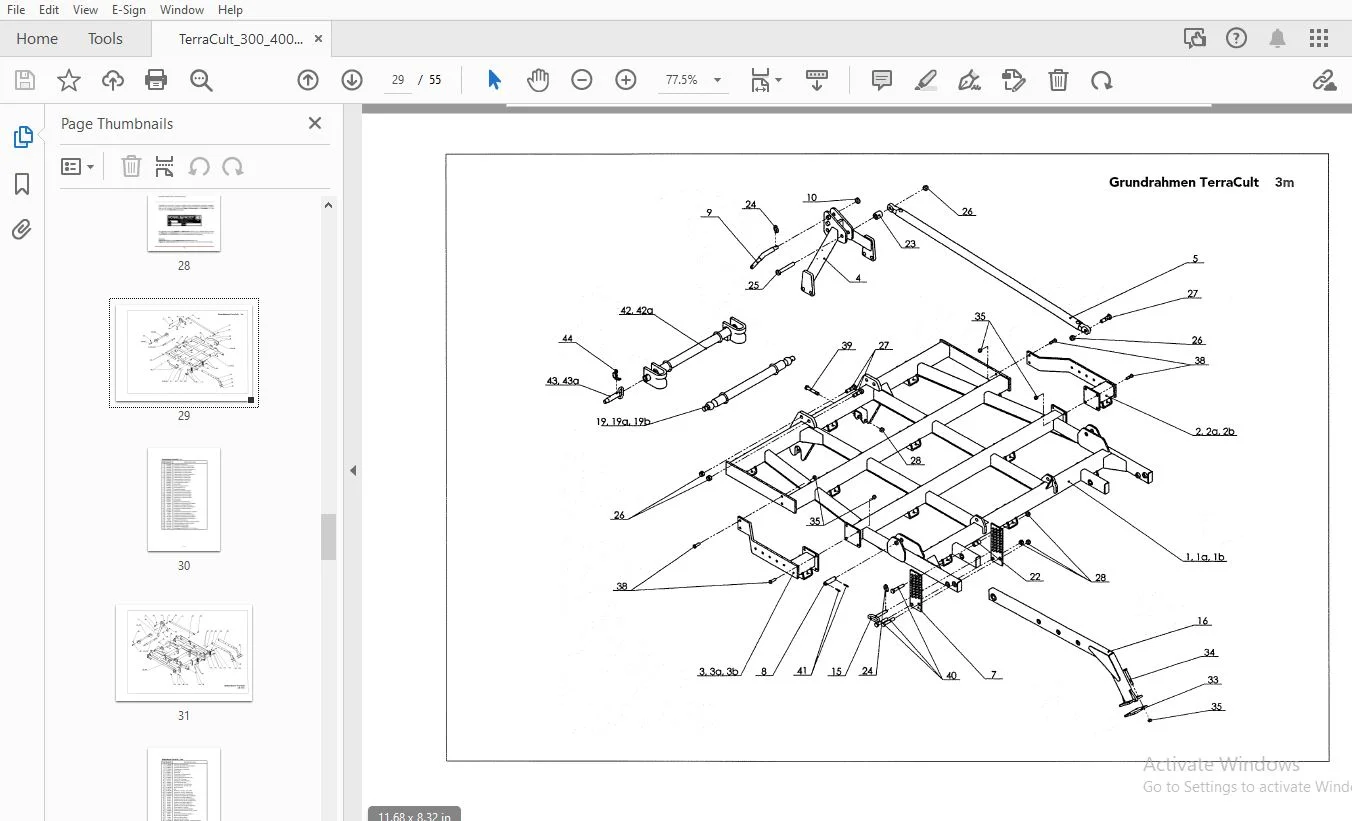Open the Edit PDF tool in toolbar
Viewport: 1352px width, 821px height.
(1013, 81)
